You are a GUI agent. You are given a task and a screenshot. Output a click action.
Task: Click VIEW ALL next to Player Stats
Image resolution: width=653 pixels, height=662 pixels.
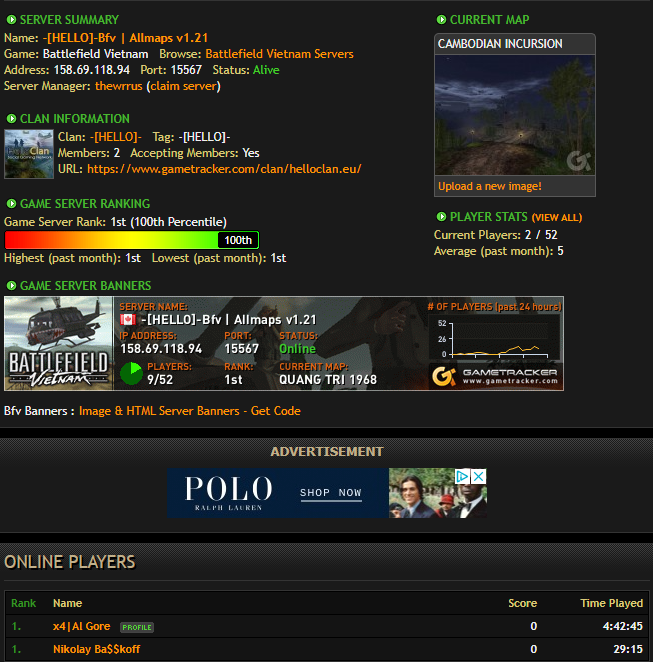[x=557, y=217]
